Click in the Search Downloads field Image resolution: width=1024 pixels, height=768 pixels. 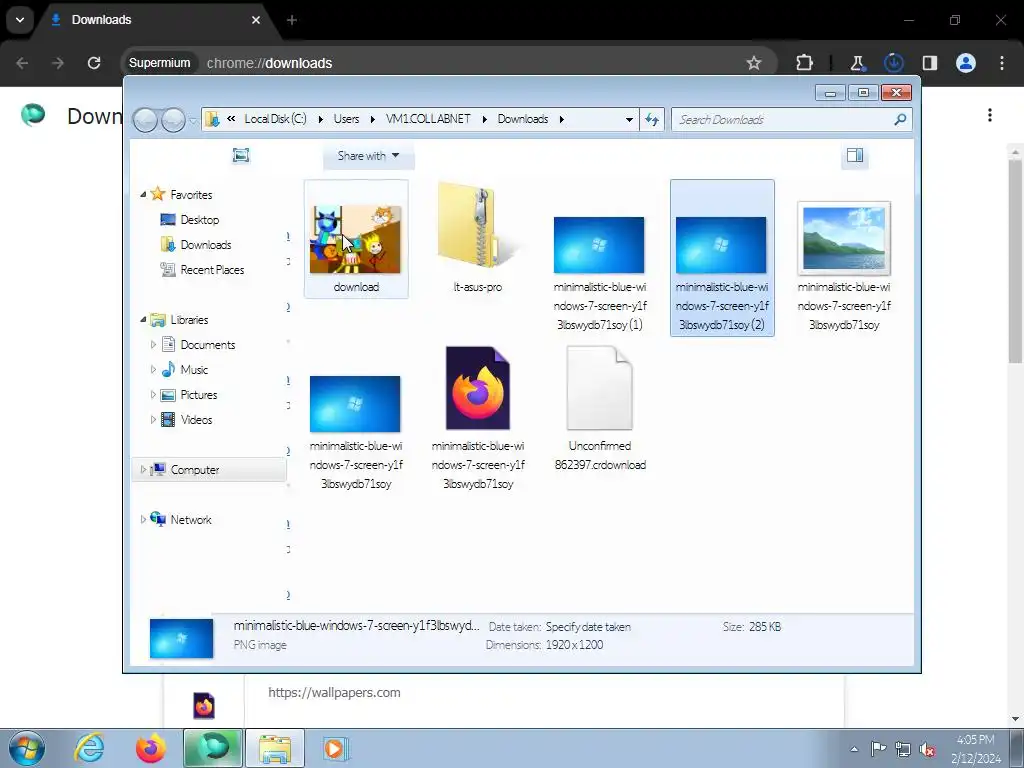[x=782, y=120]
